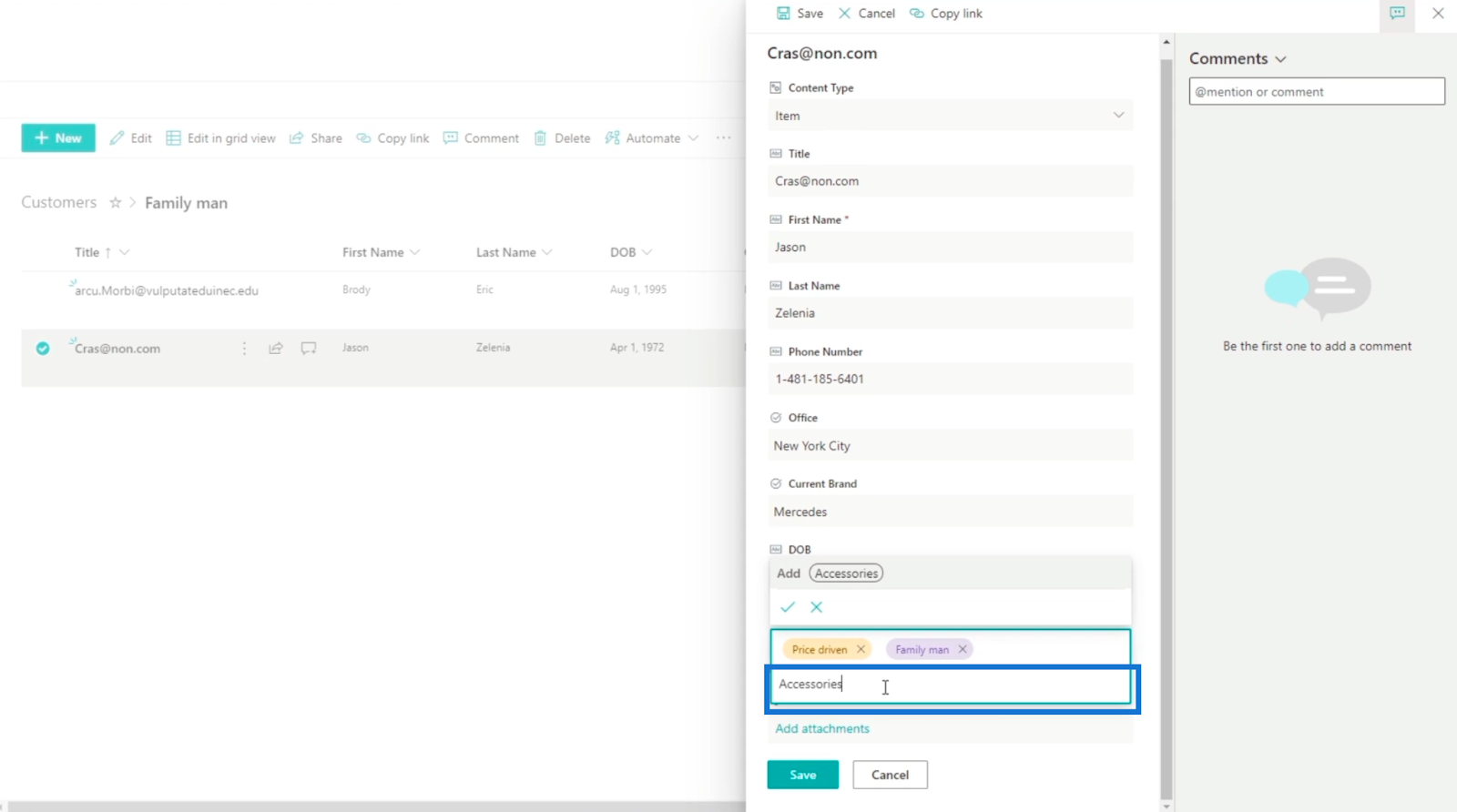
Task: Expand the Comments header chevron
Action: coord(1280,59)
